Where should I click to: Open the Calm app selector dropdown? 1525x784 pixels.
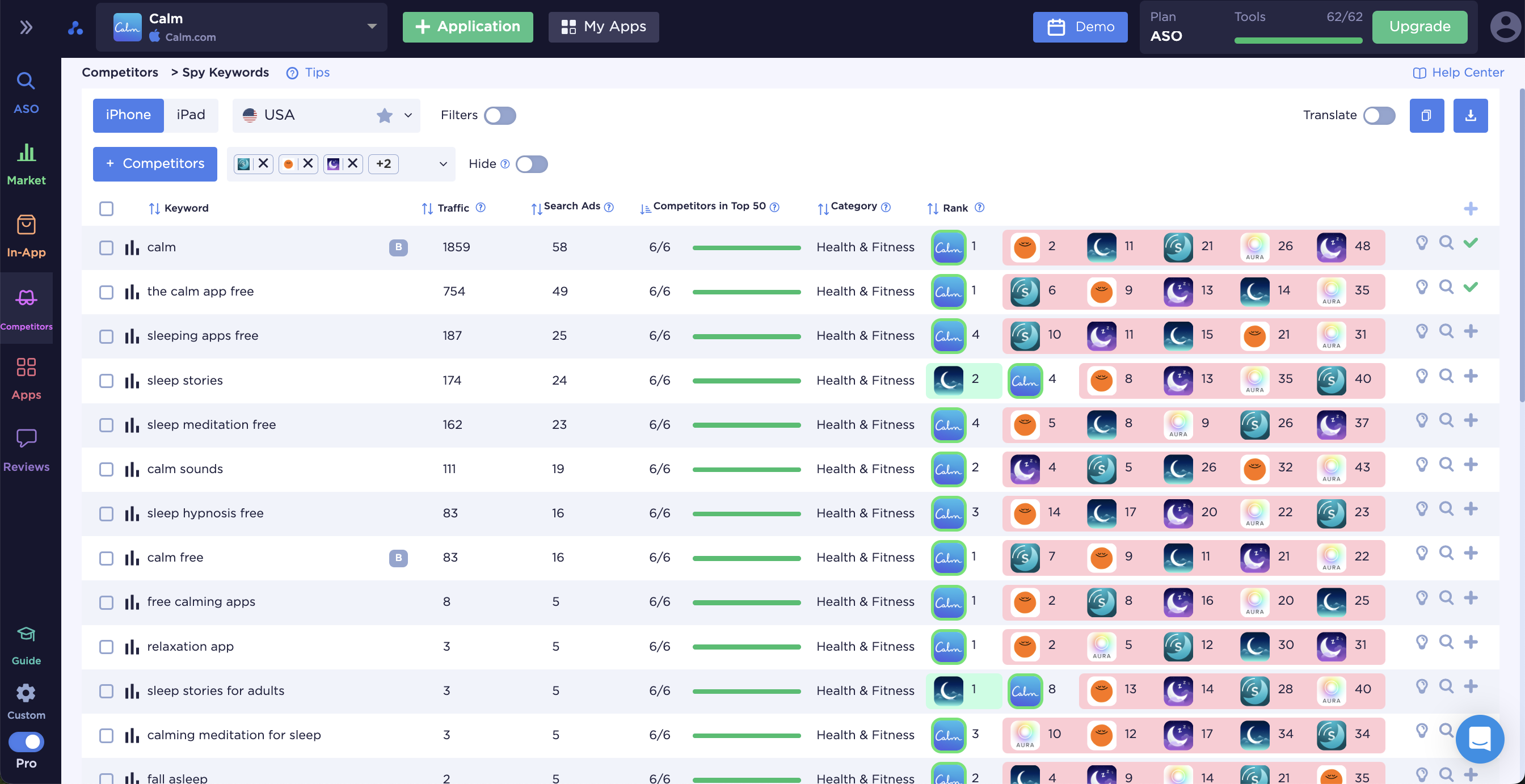click(242, 27)
